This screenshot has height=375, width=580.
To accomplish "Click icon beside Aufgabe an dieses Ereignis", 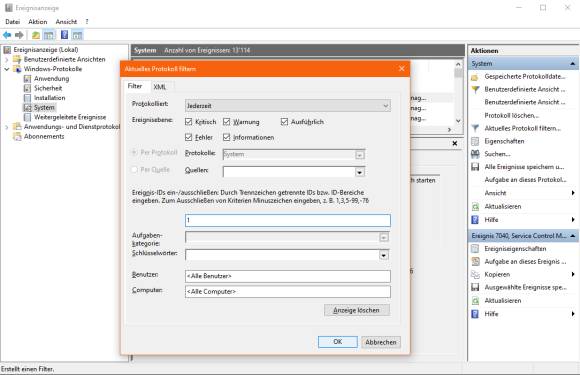I will point(475,261).
